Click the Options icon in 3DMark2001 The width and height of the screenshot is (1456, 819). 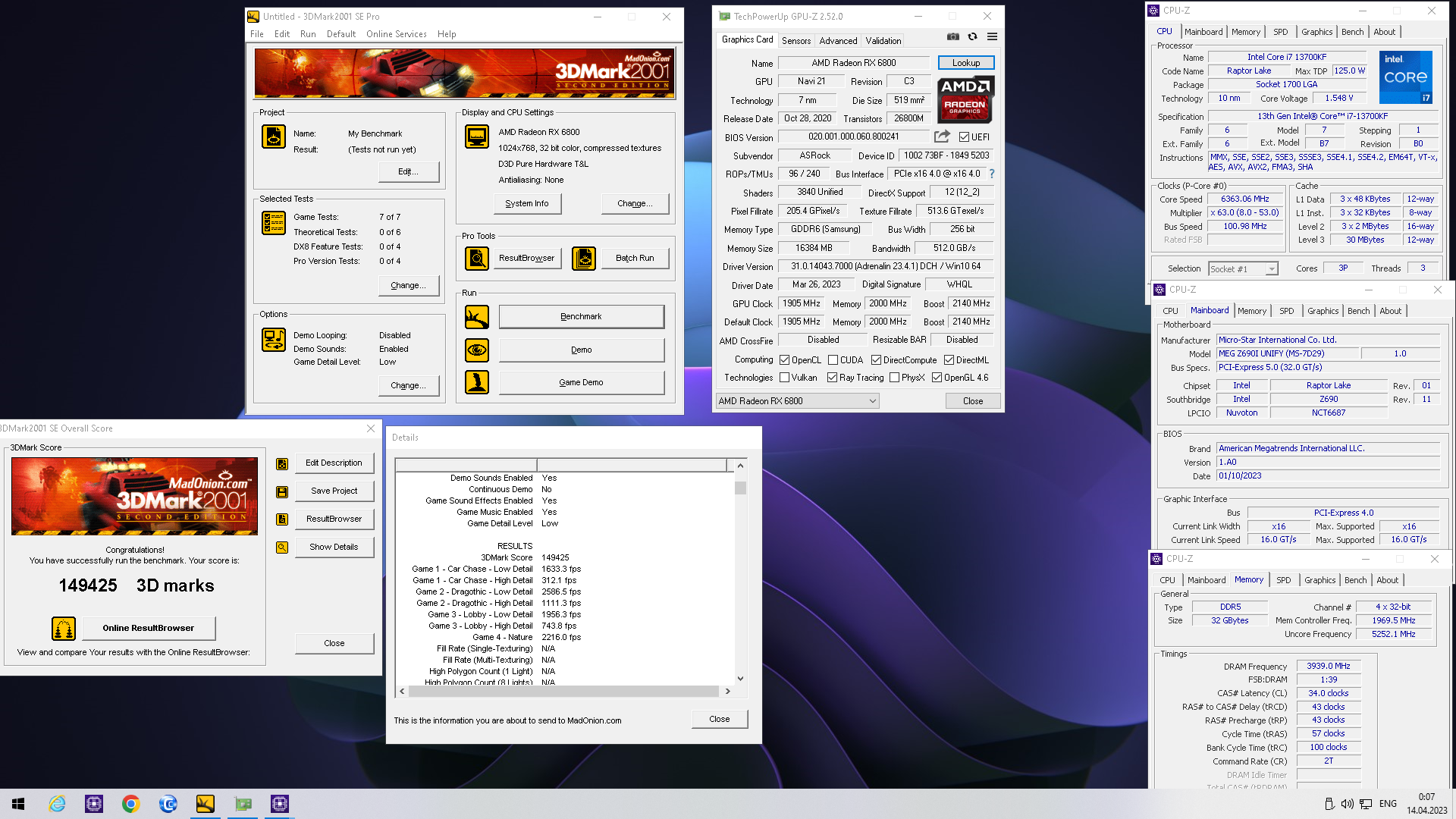[x=274, y=340]
